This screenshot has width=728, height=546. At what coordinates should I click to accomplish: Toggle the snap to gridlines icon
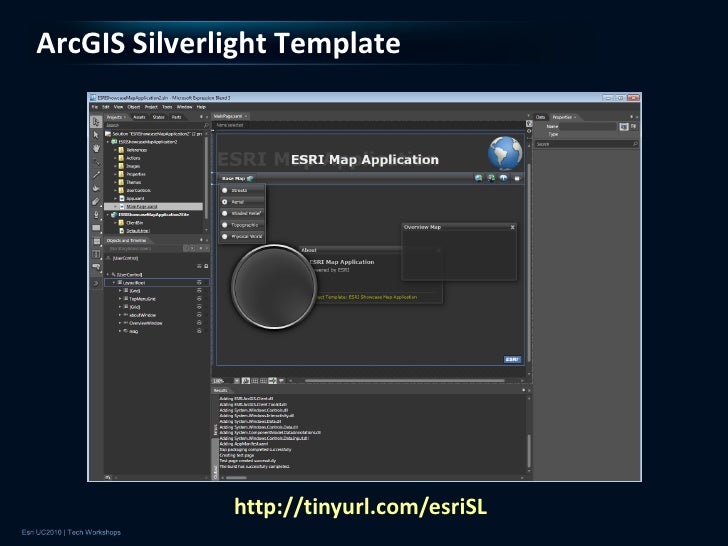(264, 381)
